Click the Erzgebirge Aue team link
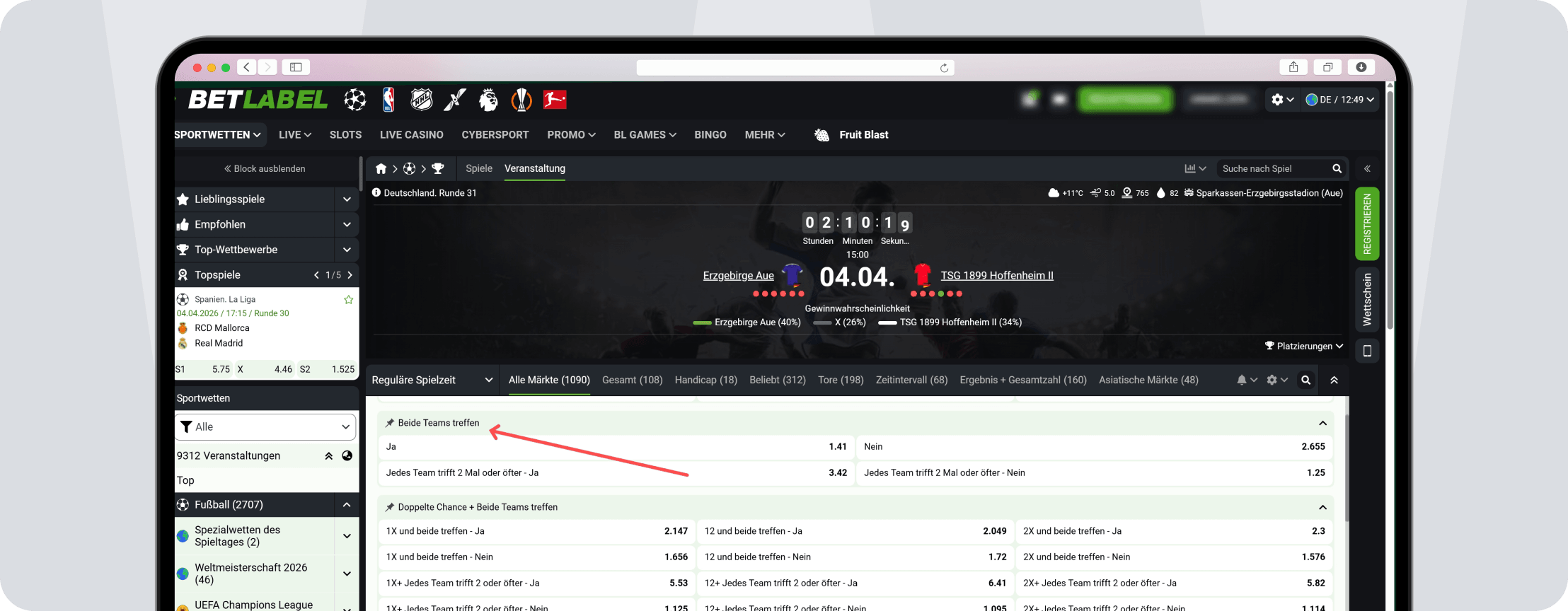Viewport: 1568px width, 611px height. coord(738,275)
